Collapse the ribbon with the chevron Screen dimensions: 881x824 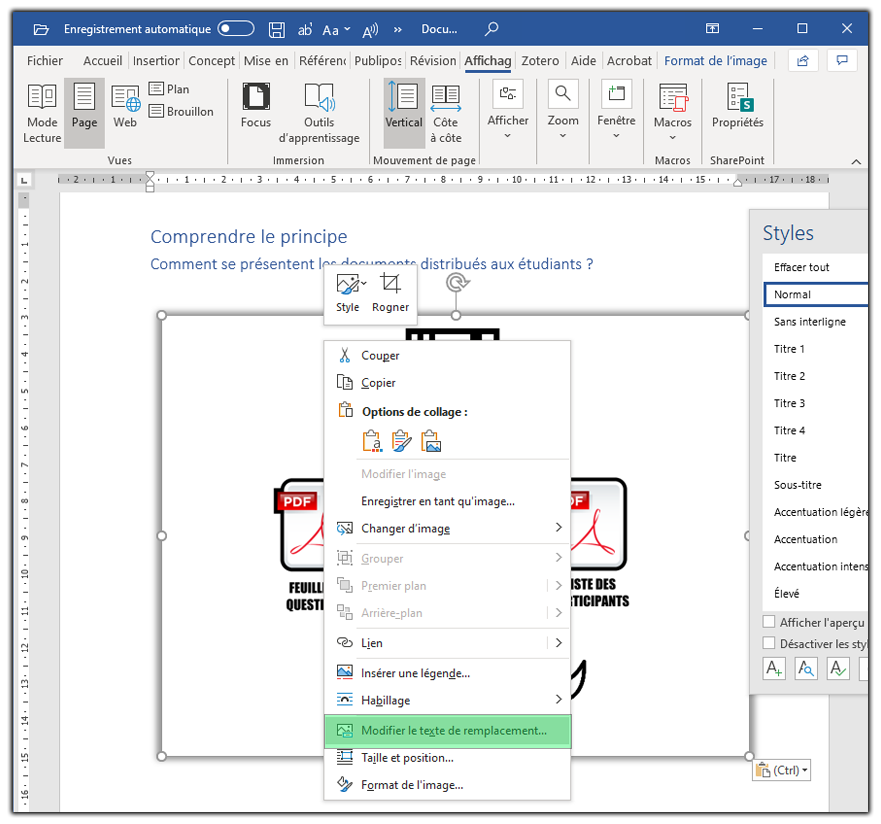[856, 162]
